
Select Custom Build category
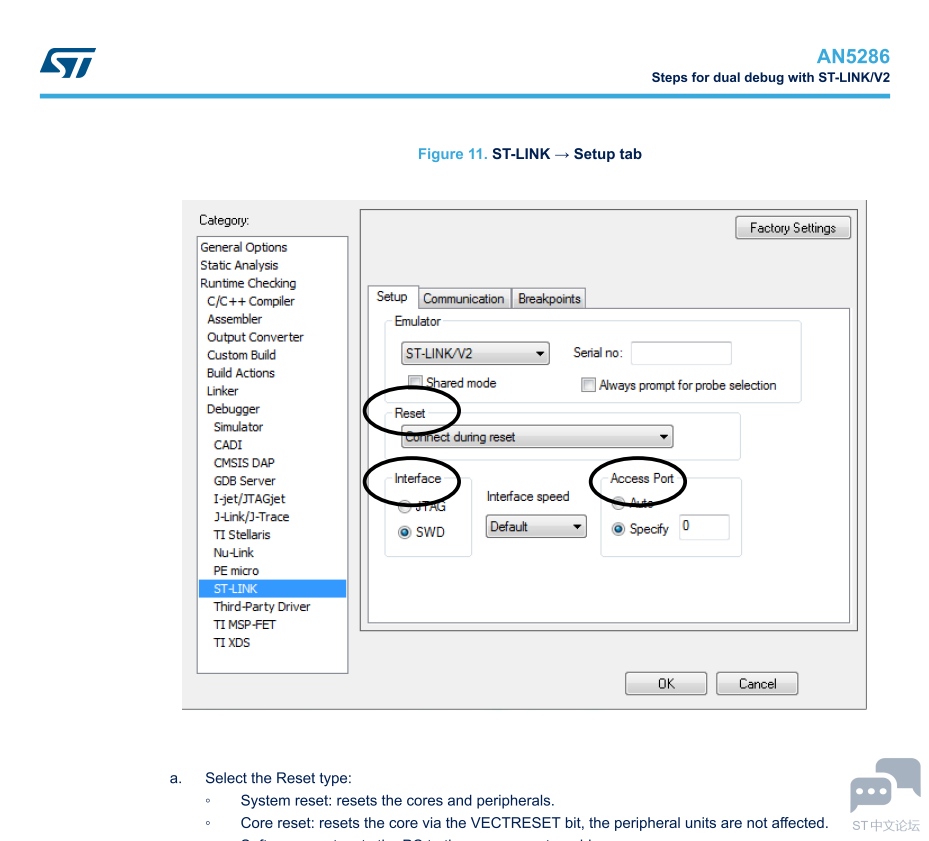[241, 355]
